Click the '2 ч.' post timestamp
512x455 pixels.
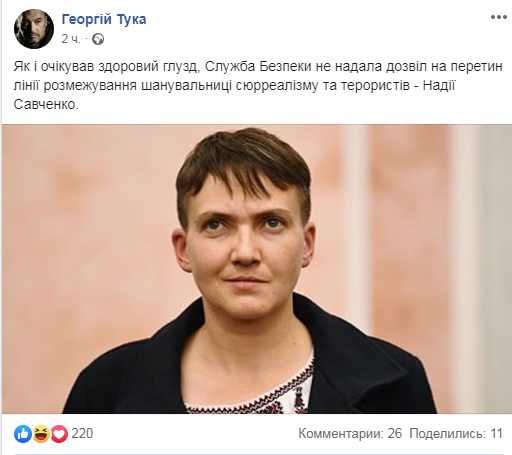[71, 39]
